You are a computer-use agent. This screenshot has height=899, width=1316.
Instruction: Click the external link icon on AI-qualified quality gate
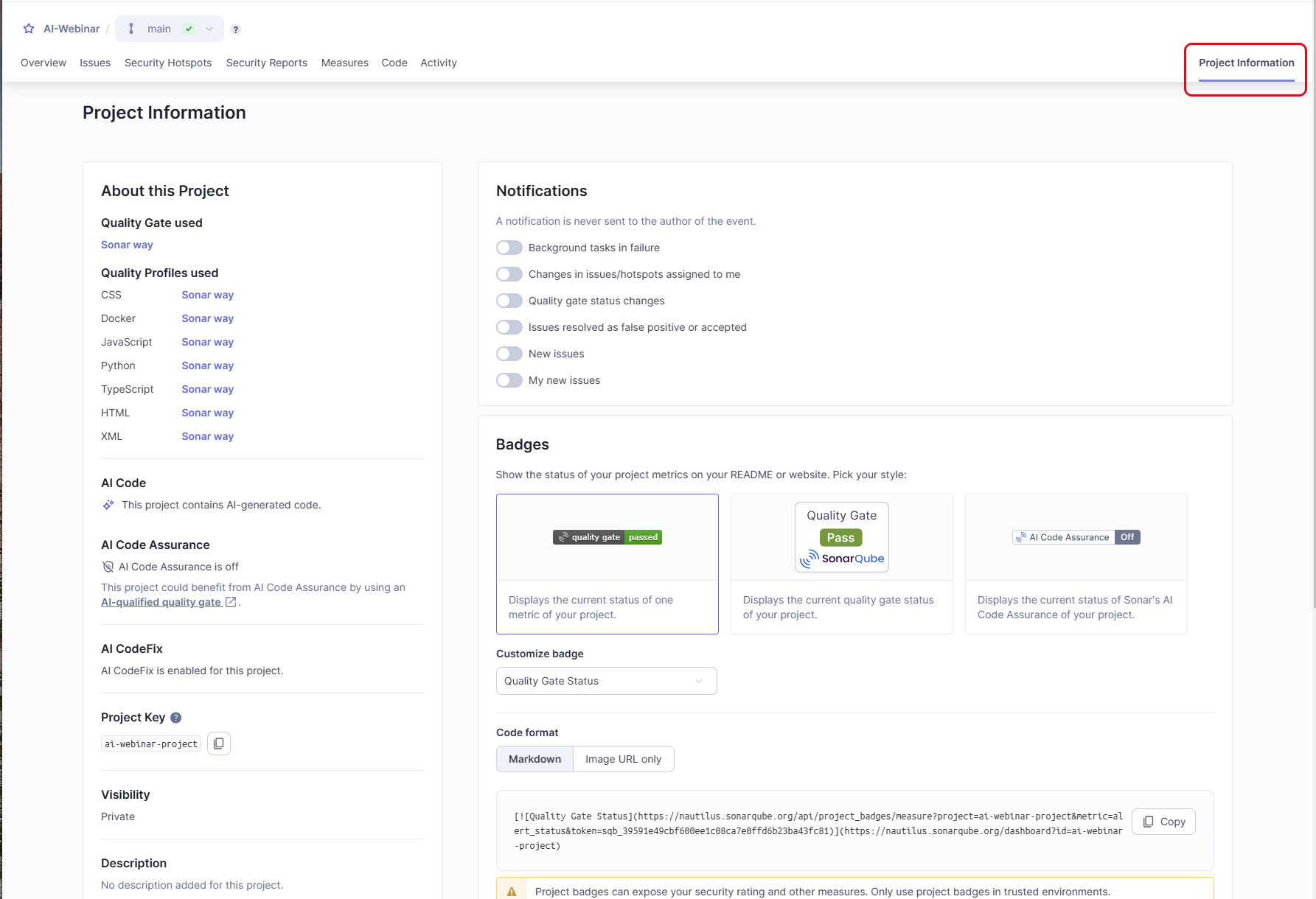pos(231,601)
